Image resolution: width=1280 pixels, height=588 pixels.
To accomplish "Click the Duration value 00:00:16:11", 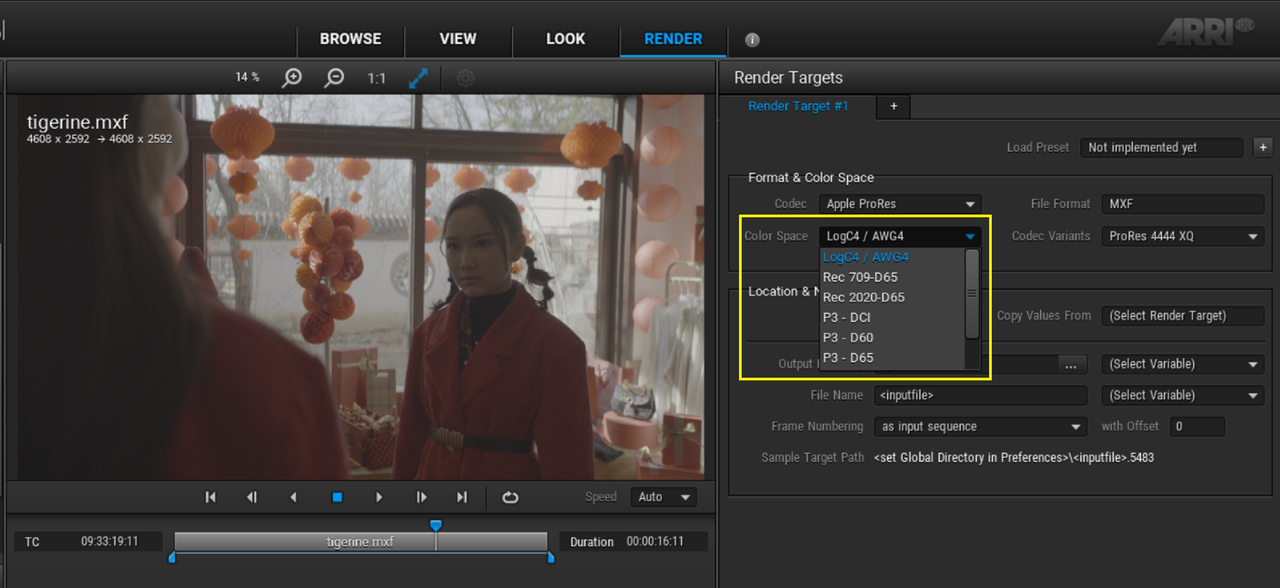I will (655, 542).
